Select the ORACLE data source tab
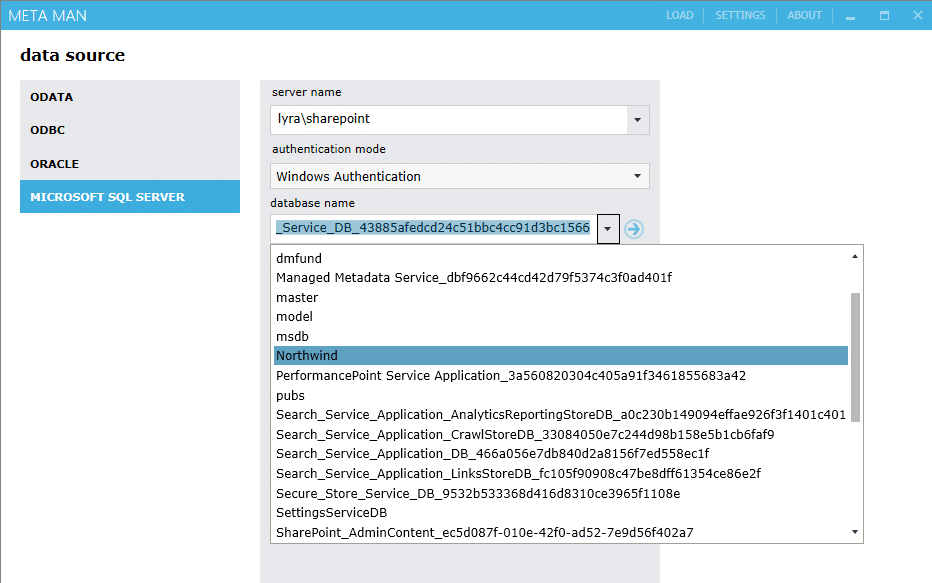 (130, 163)
